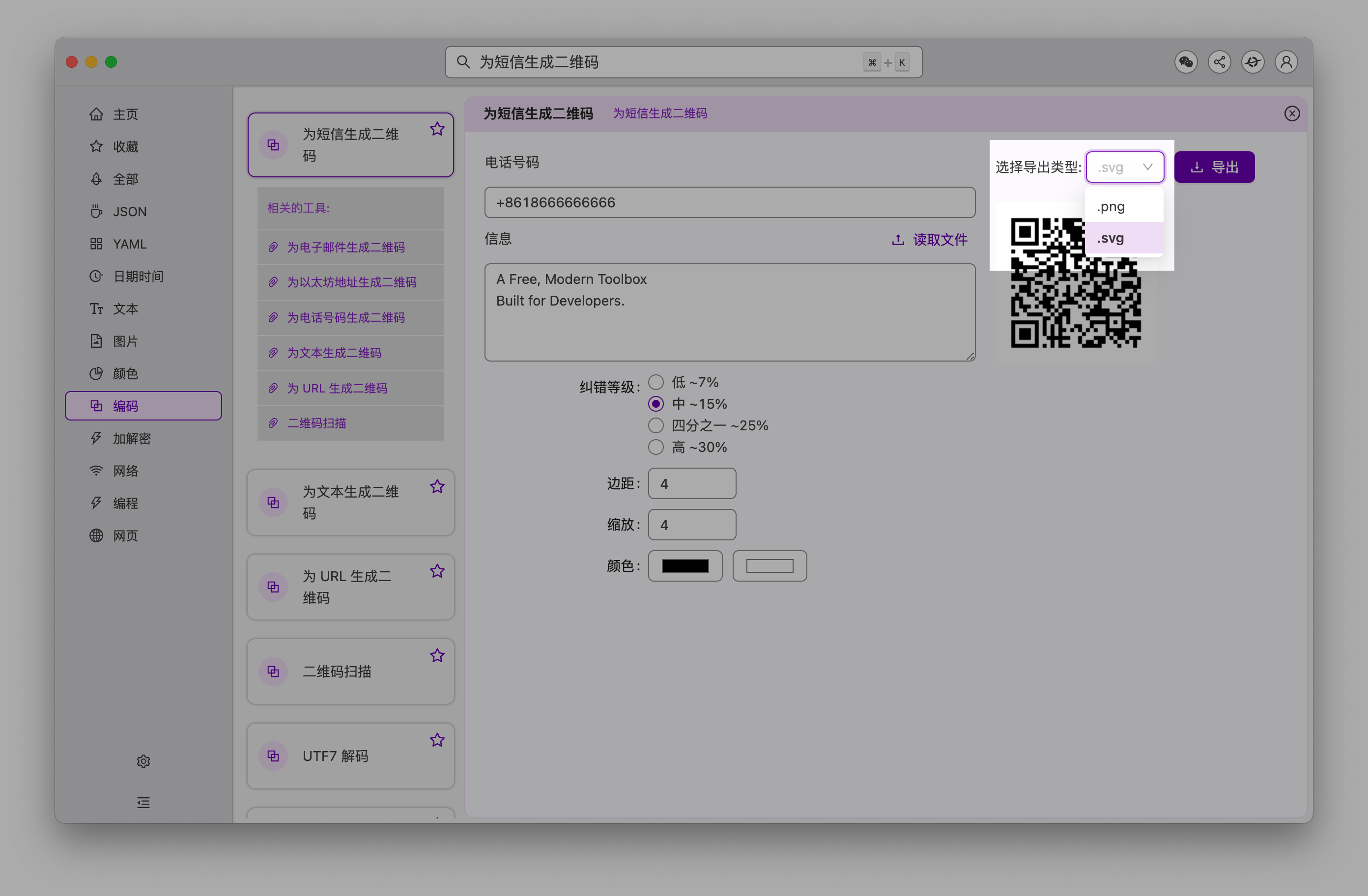Star the 为 URL 生成二维码 card

(x=437, y=571)
